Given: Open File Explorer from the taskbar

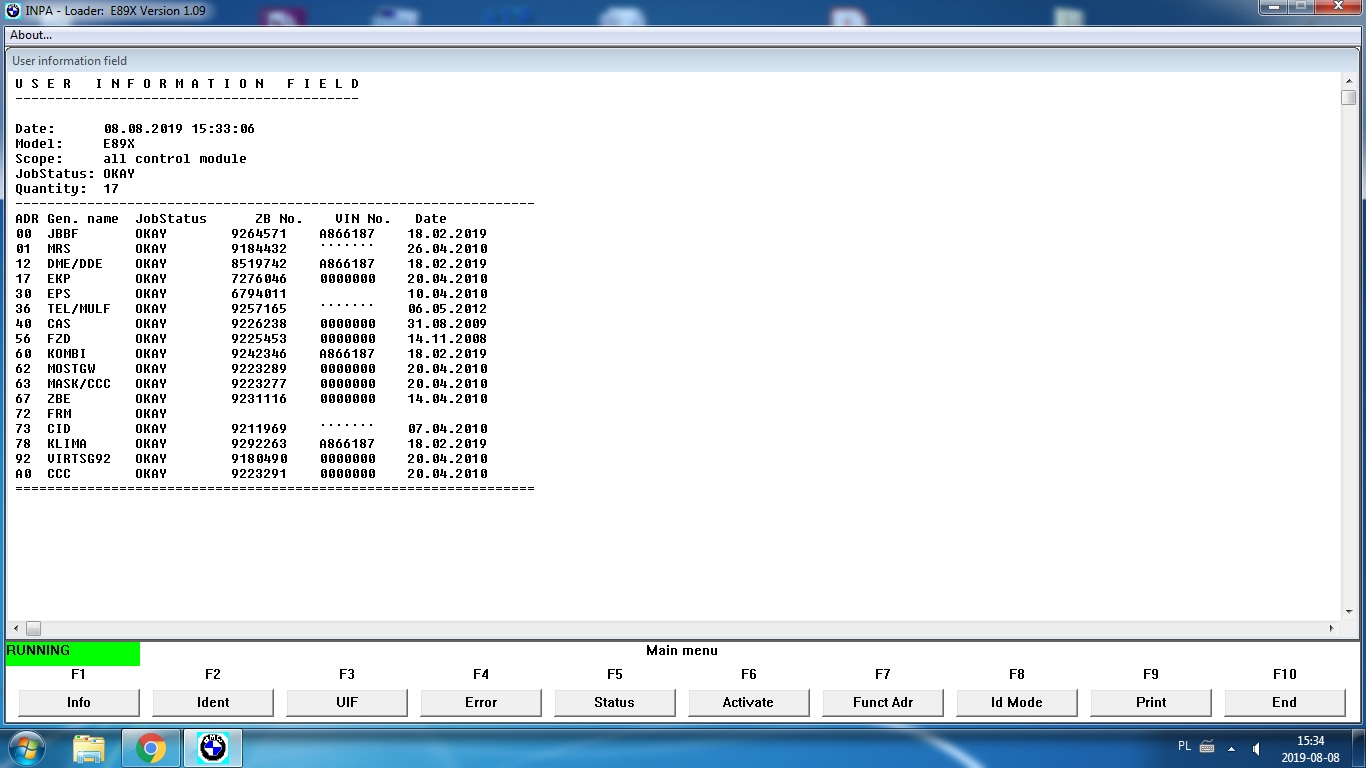Looking at the screenshot, I should point(89,748).
